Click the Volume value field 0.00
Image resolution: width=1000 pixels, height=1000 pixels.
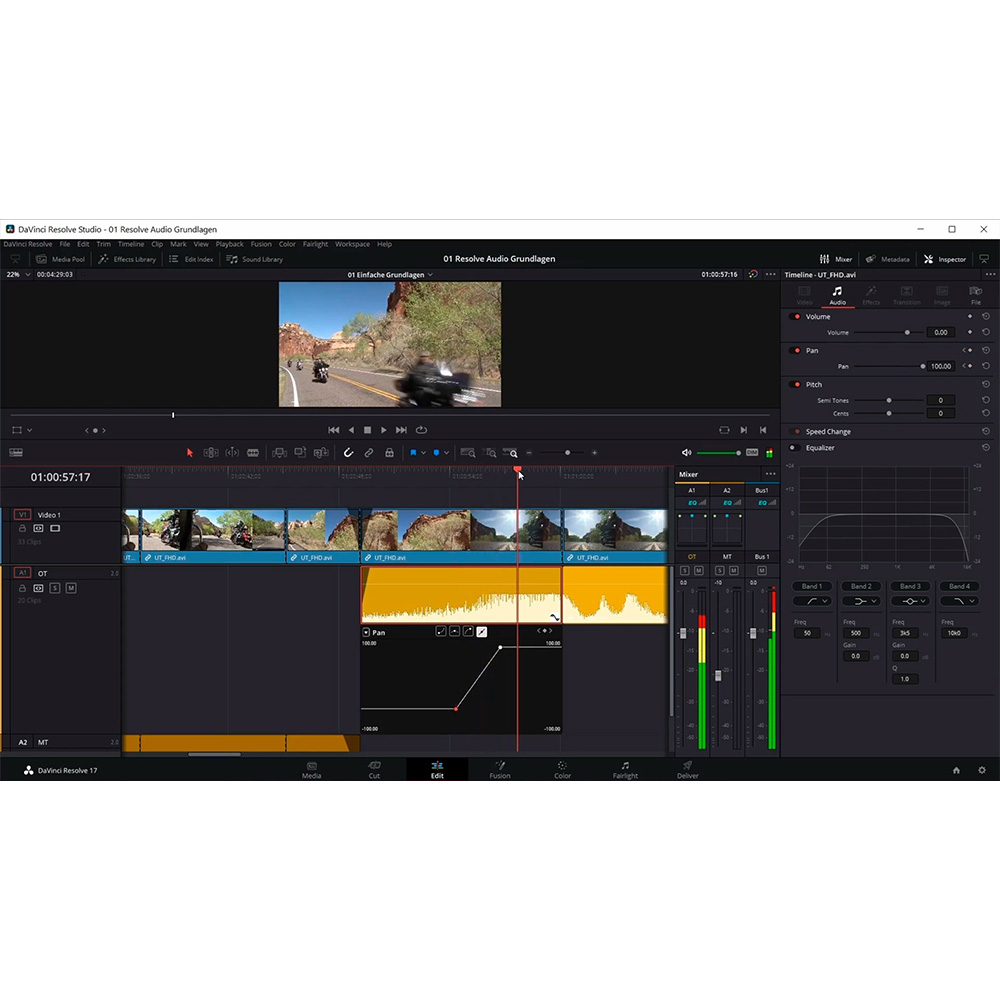point(941,332)
